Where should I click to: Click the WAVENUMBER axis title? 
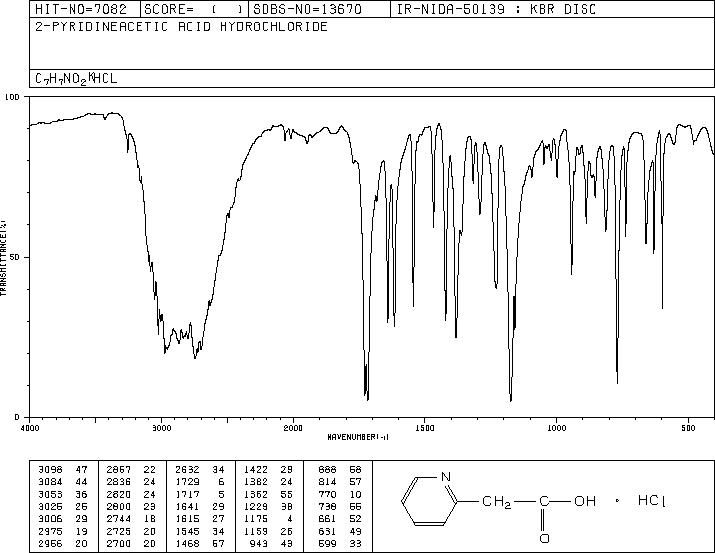click(358, 437)
